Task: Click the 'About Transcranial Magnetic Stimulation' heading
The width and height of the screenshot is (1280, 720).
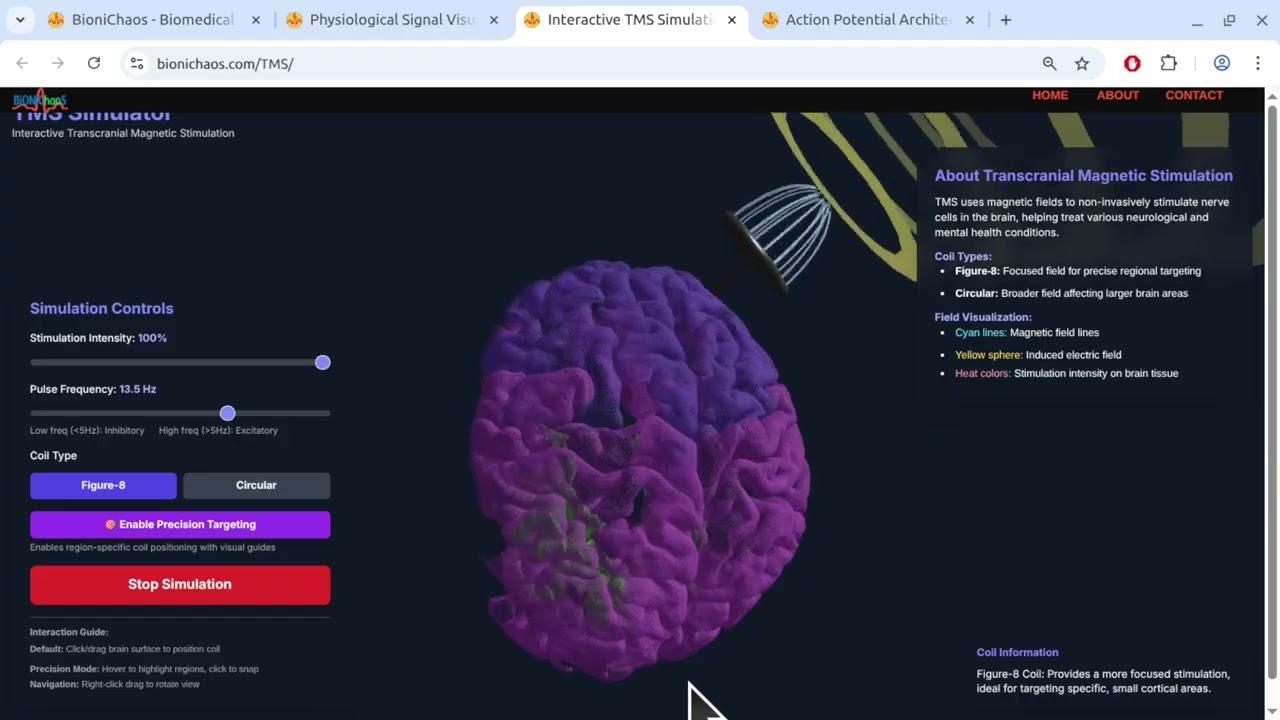Action: (1083, 175)
